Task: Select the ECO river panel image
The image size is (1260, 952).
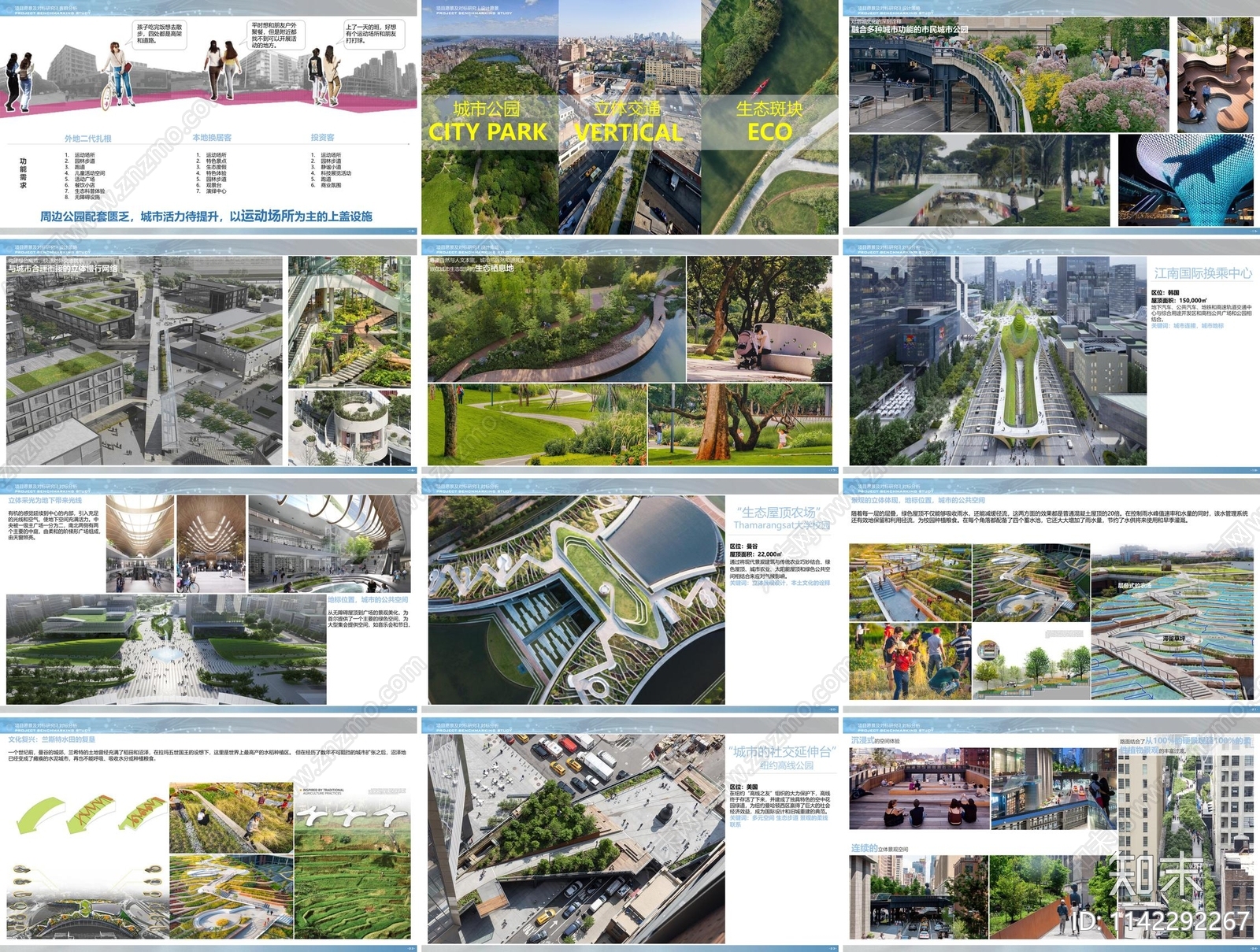Action: point(769,117)
